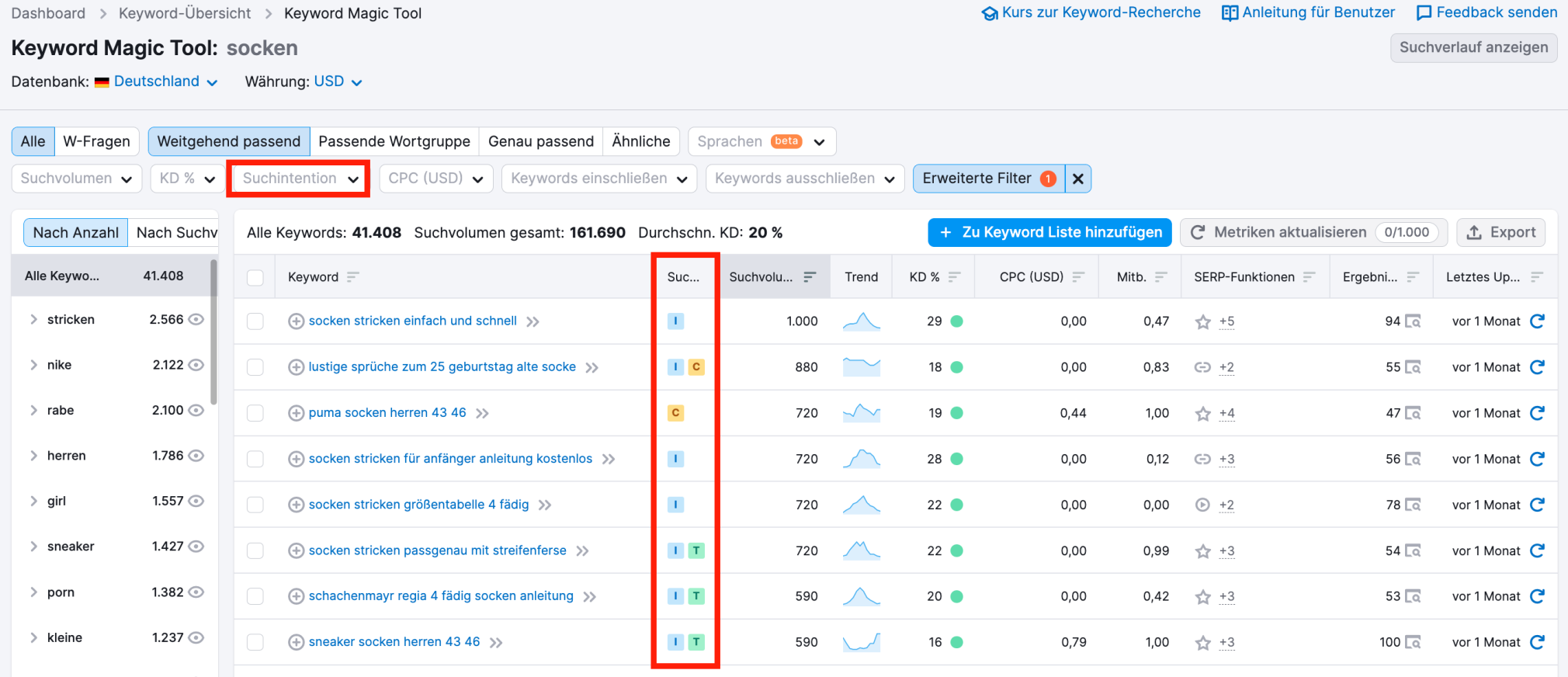Sort by SERP-Funktionen column icon

1310,277
